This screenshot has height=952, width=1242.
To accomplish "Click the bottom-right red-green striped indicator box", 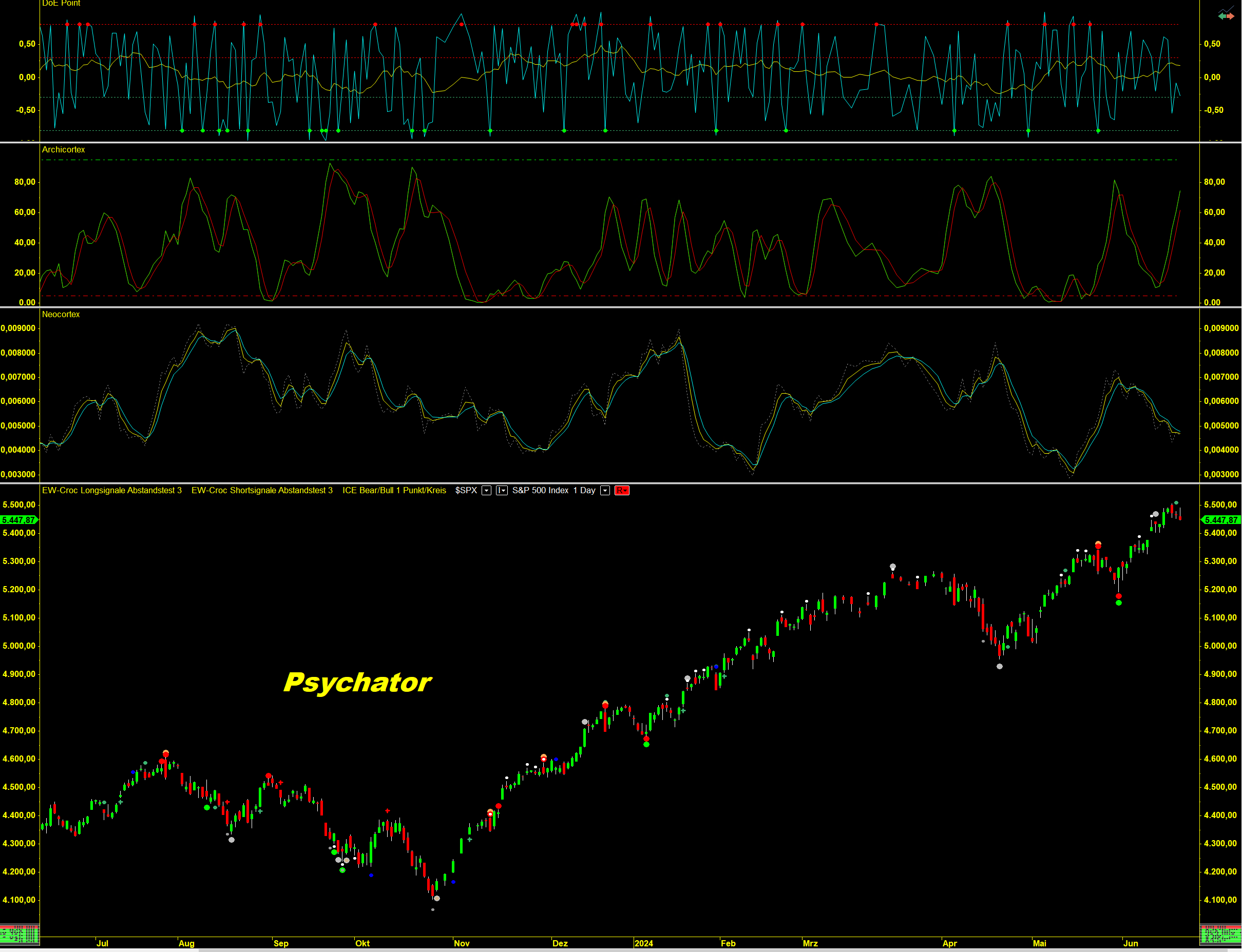I will (1220, 934).
